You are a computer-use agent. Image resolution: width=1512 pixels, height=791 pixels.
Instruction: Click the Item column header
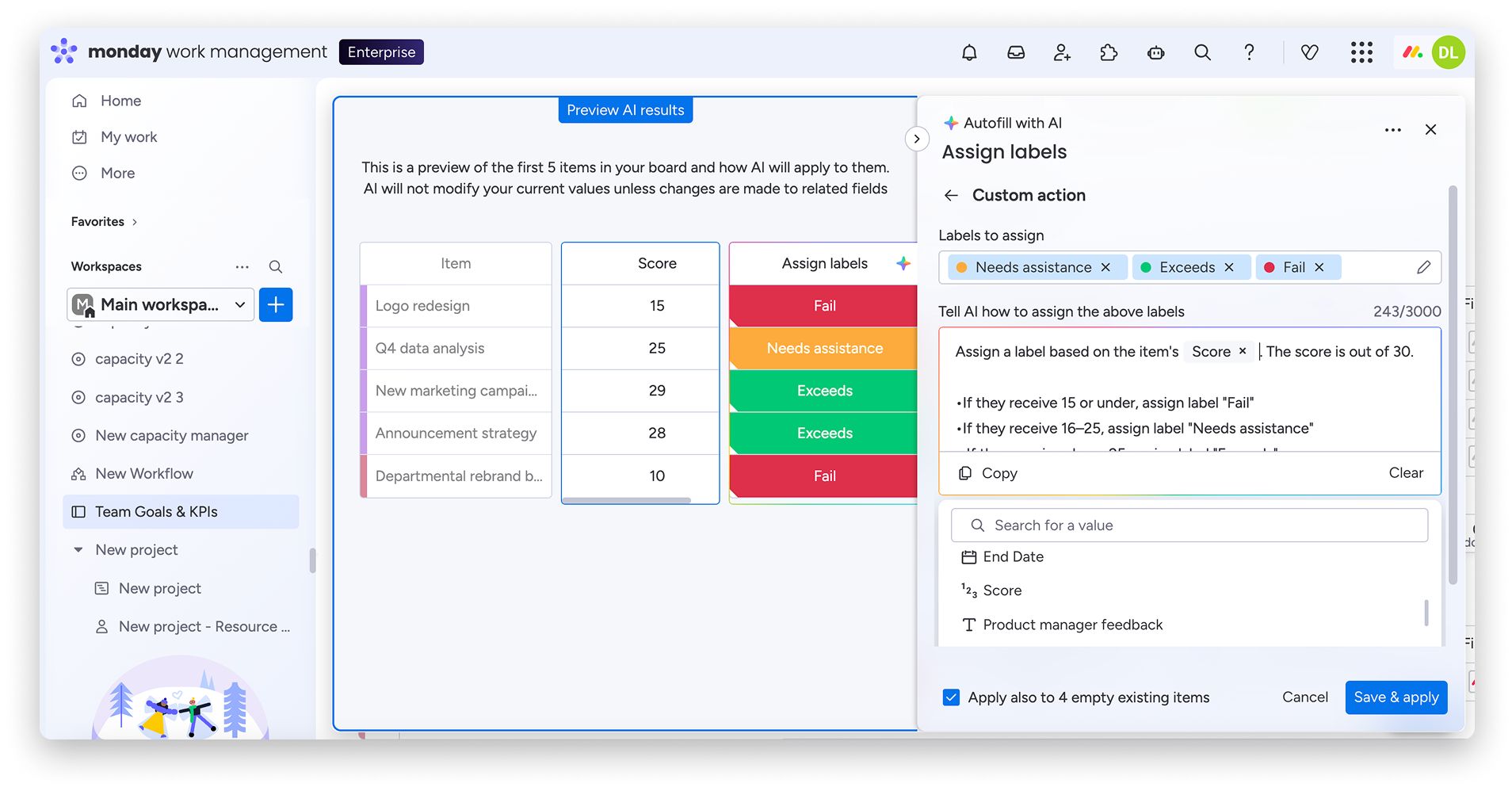pos(456,263)
